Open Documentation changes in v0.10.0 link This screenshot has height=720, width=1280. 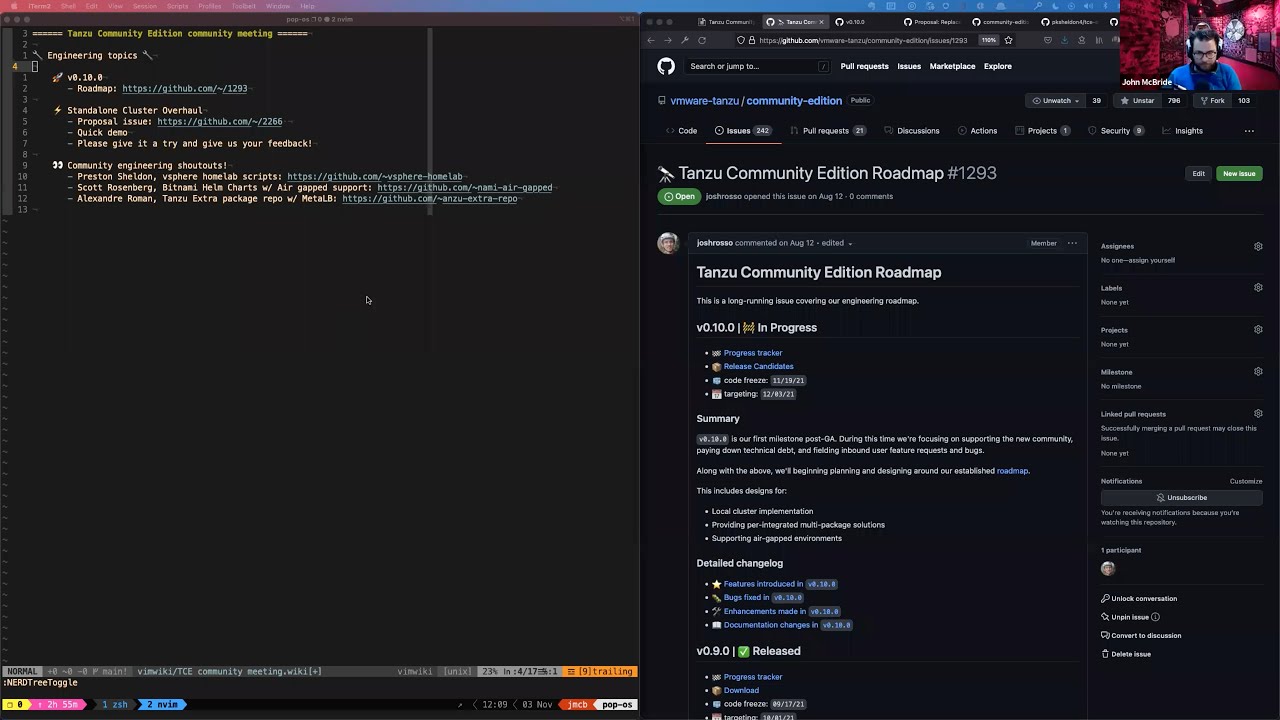[787, 625]
